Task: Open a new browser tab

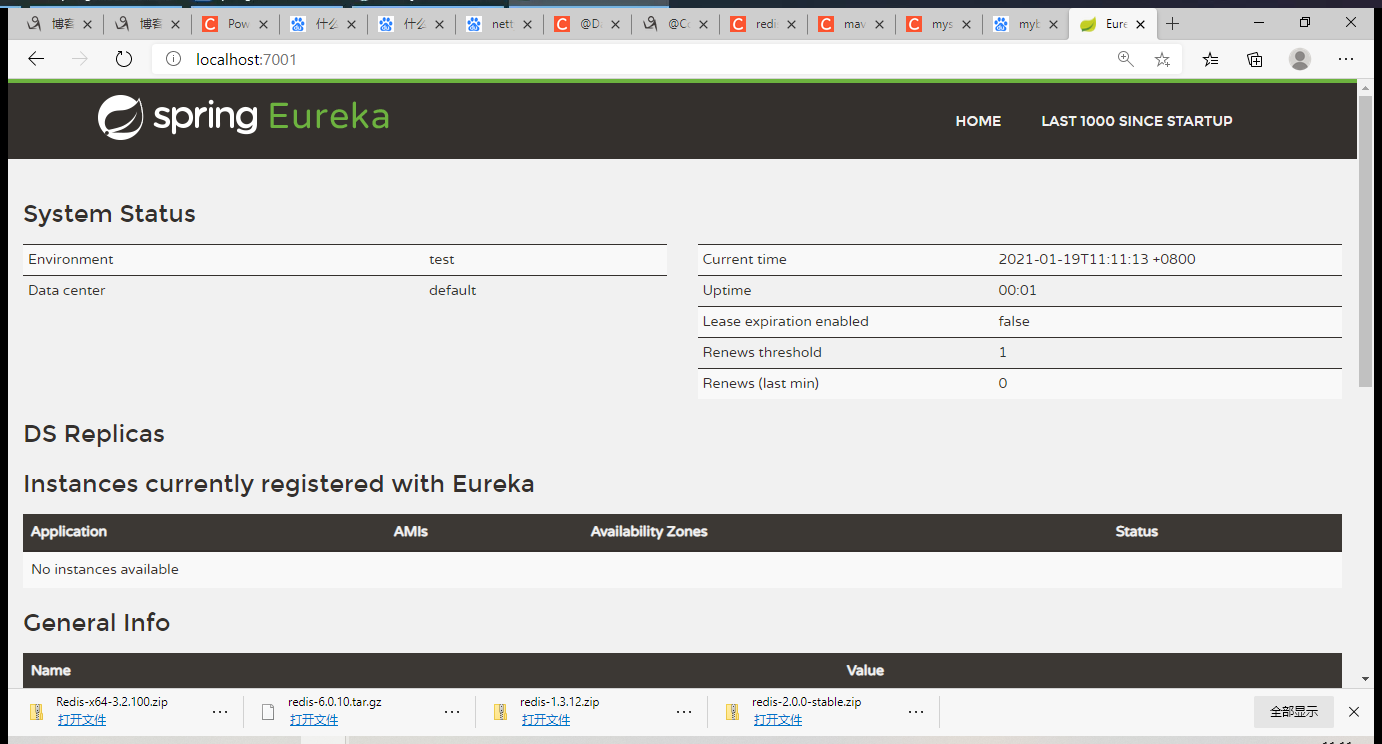Action: (x=1173, y=24)
